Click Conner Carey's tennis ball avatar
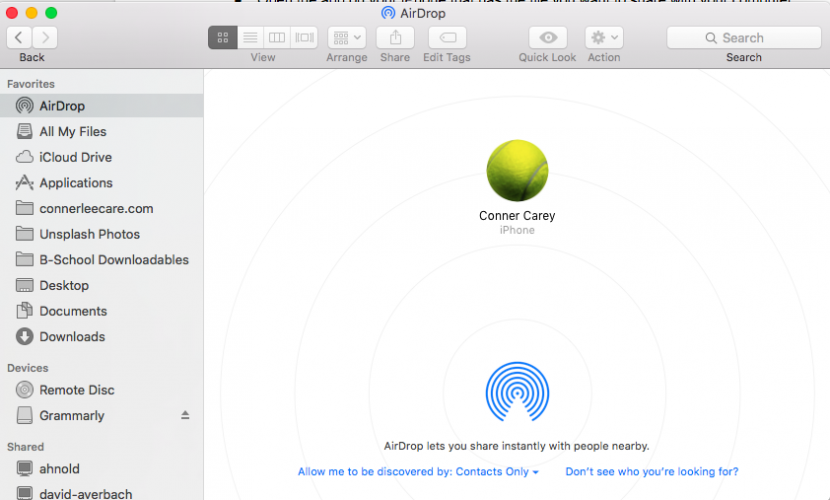The height and width of the screenshot is (500, 830). point(517,170)
